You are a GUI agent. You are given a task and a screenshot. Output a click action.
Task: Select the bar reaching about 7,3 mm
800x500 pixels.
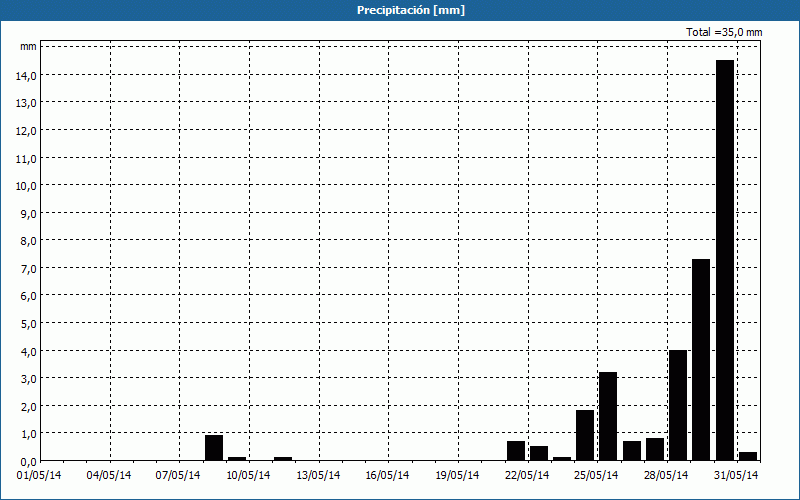[701, 360]
